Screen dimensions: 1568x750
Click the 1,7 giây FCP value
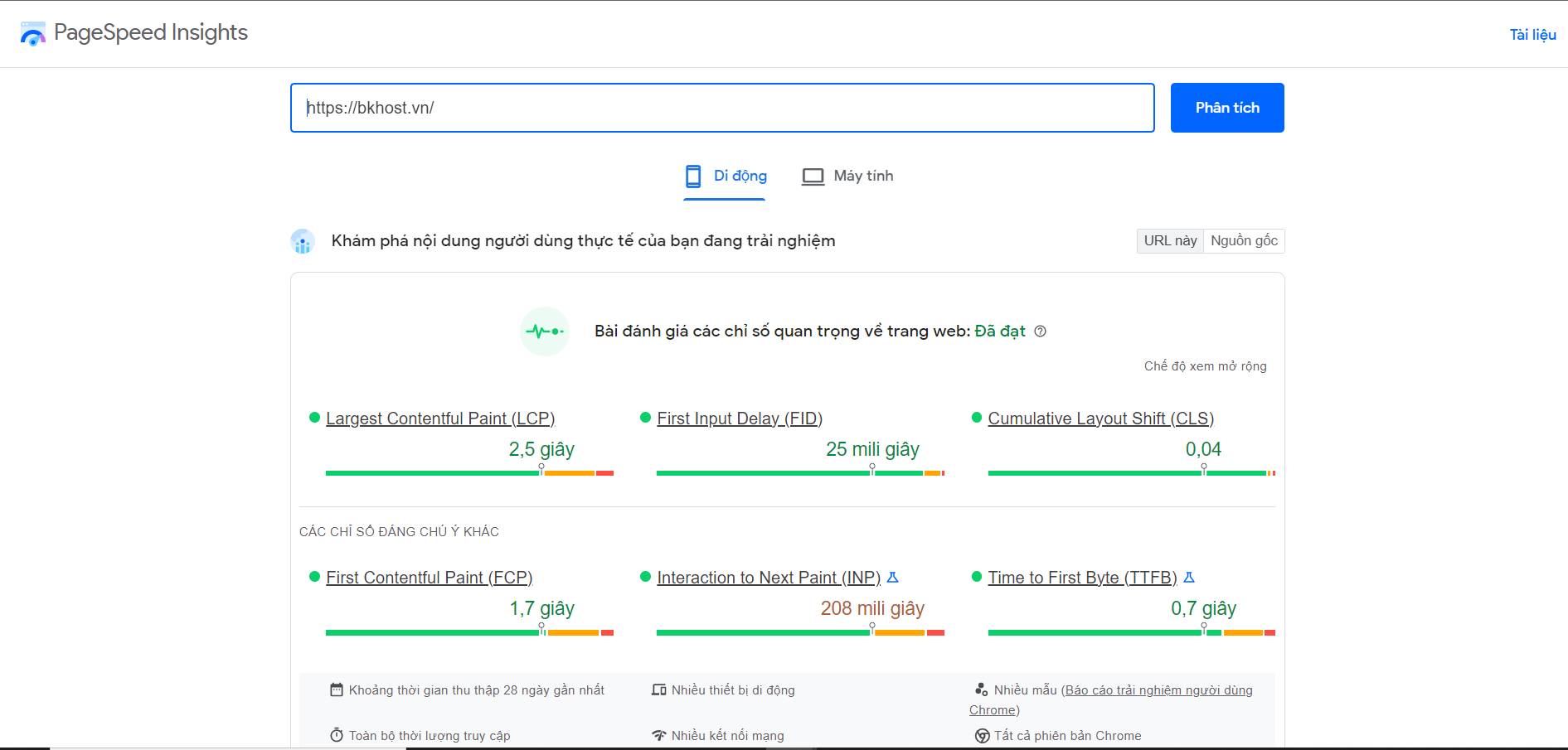click(x=541, y=608)
